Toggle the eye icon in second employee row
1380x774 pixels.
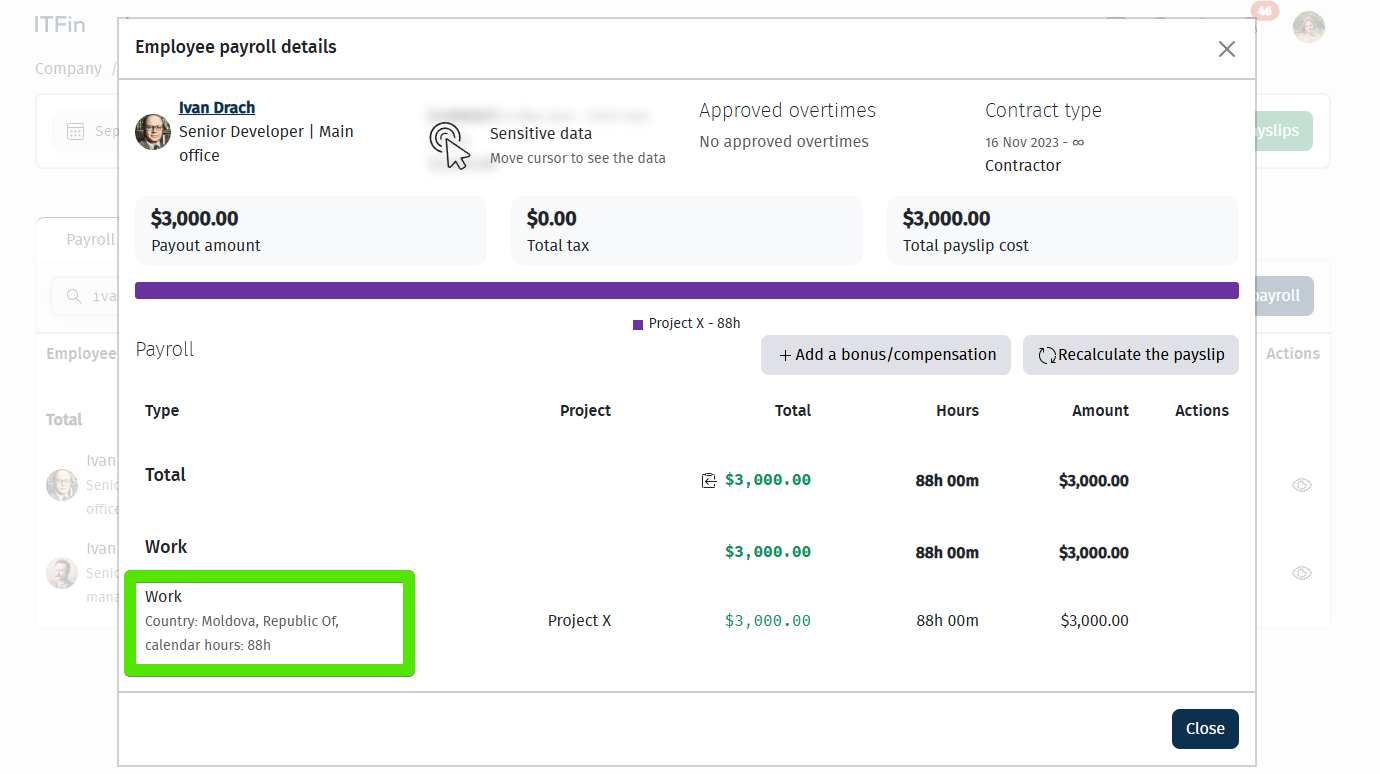[x=1301, y=573]
